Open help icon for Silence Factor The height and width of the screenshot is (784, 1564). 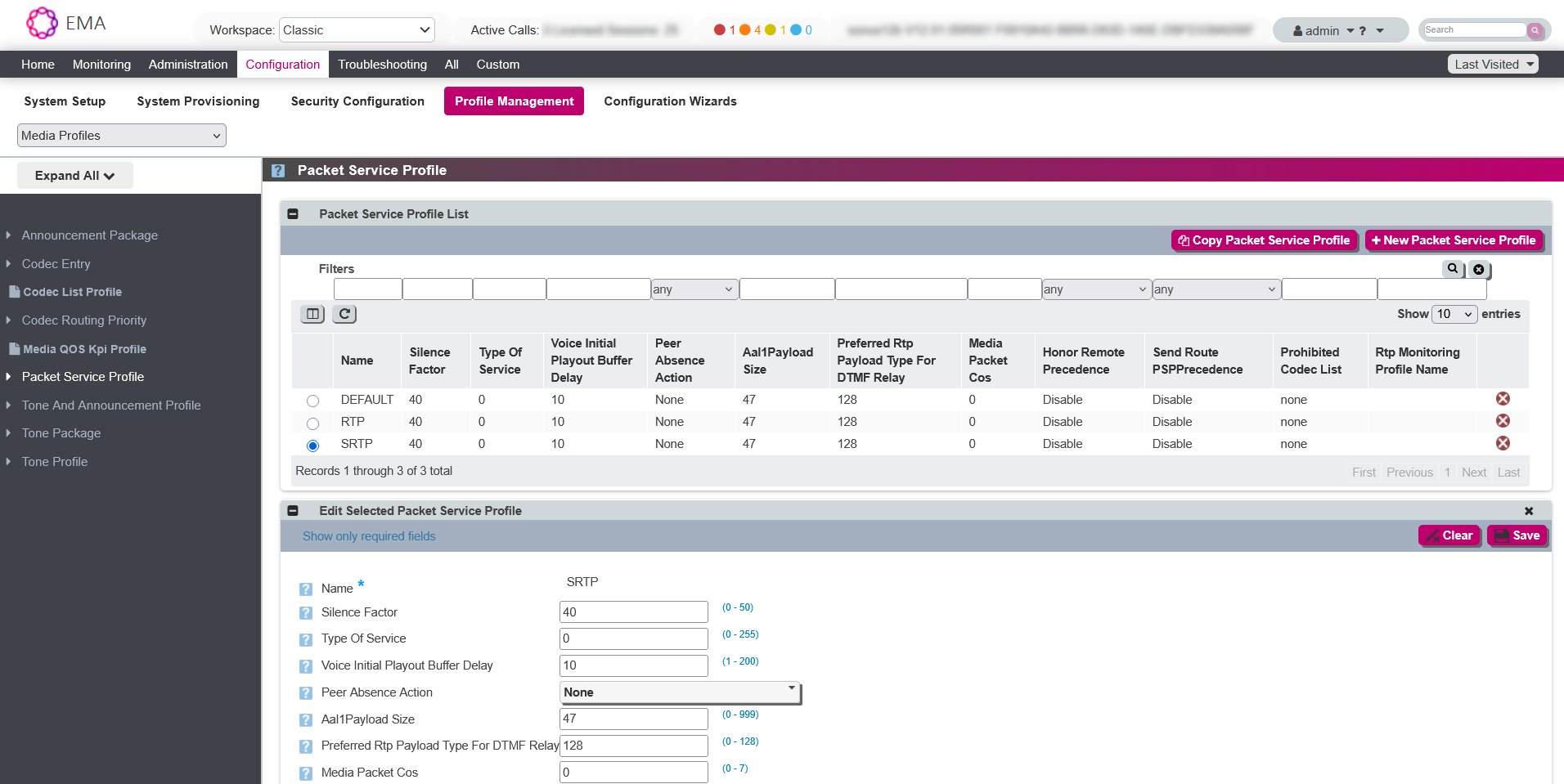pos(306,613)
